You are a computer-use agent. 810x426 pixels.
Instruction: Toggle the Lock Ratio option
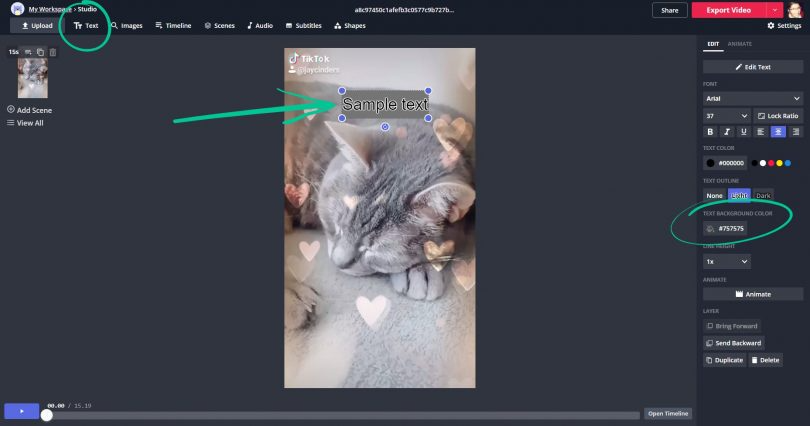pyautogui.click(x=777, y=115)
